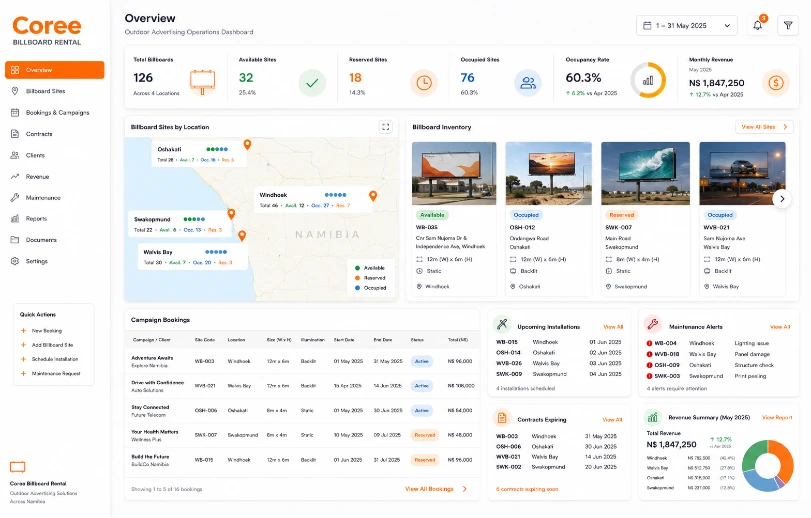This screenshot has width=811, height=518.
Task: Click the Reserved Sites clock icon
Action: pos(424,83)
